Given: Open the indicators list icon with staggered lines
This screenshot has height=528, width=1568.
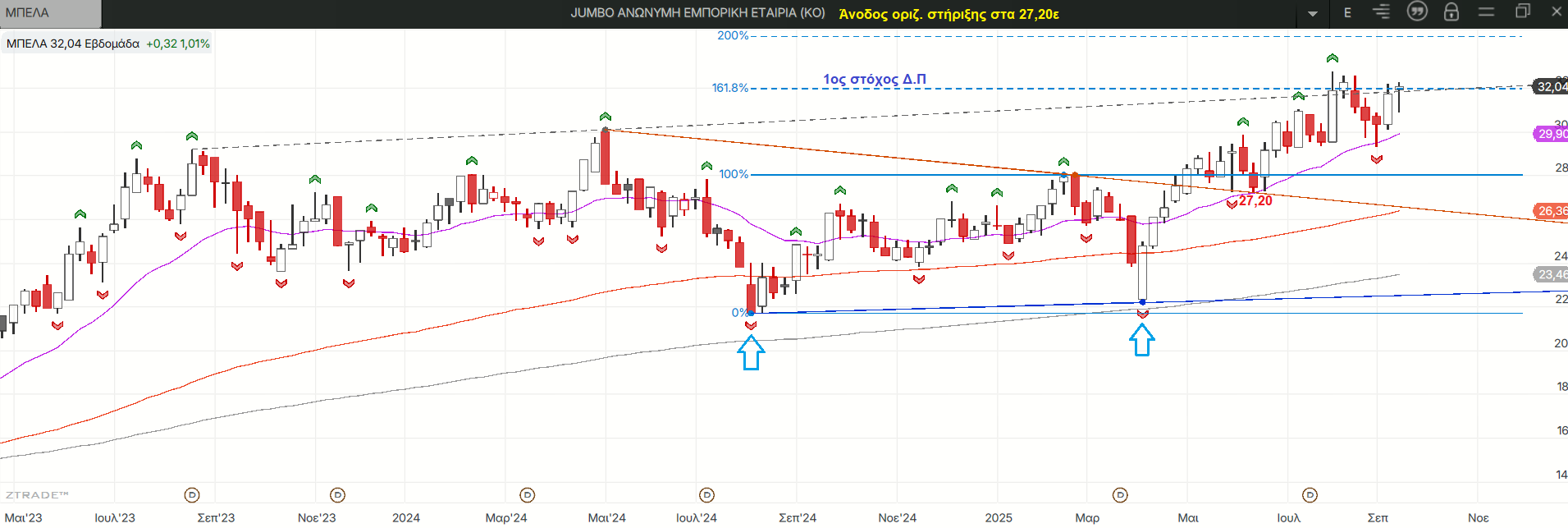Looking at the screenshot, I should click(1382, 12).
